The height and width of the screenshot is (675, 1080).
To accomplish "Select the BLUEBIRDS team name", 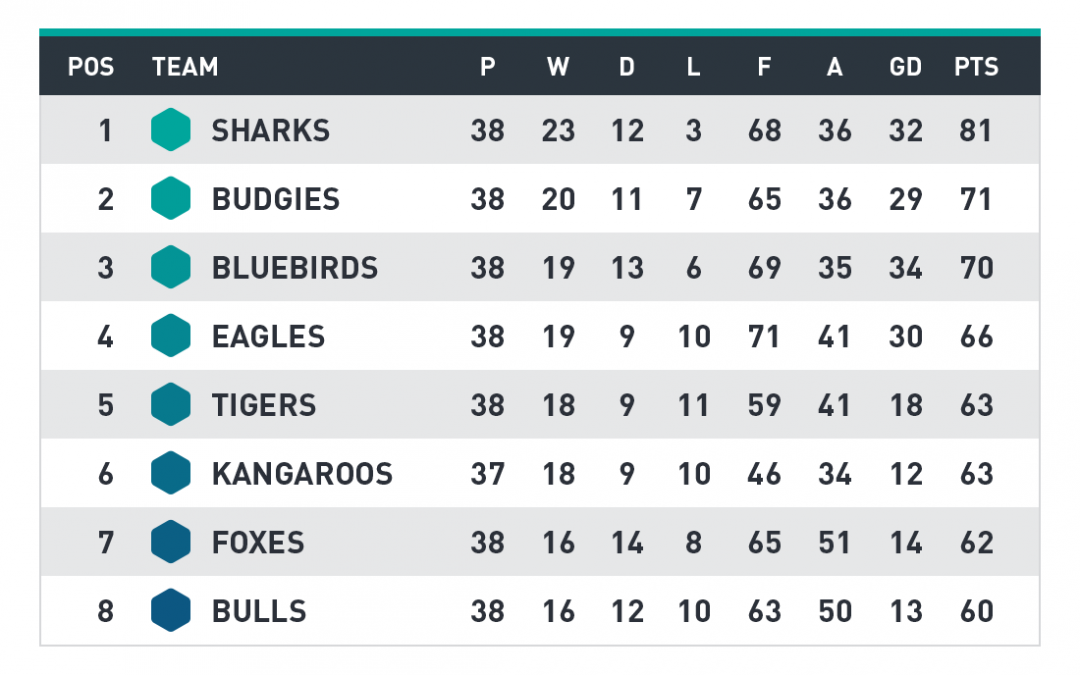I will [295, 268].
